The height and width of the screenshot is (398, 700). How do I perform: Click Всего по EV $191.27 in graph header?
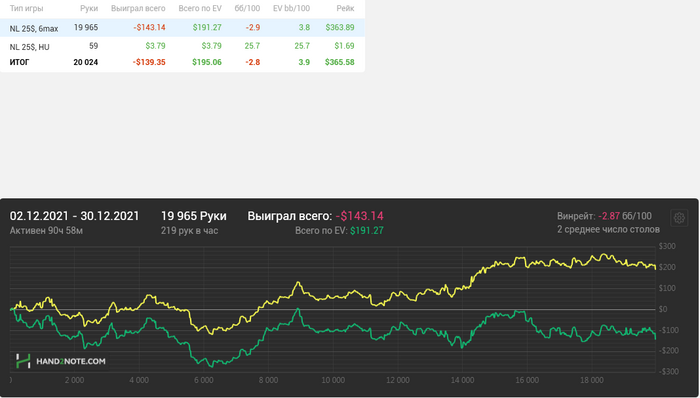(339, 231)
